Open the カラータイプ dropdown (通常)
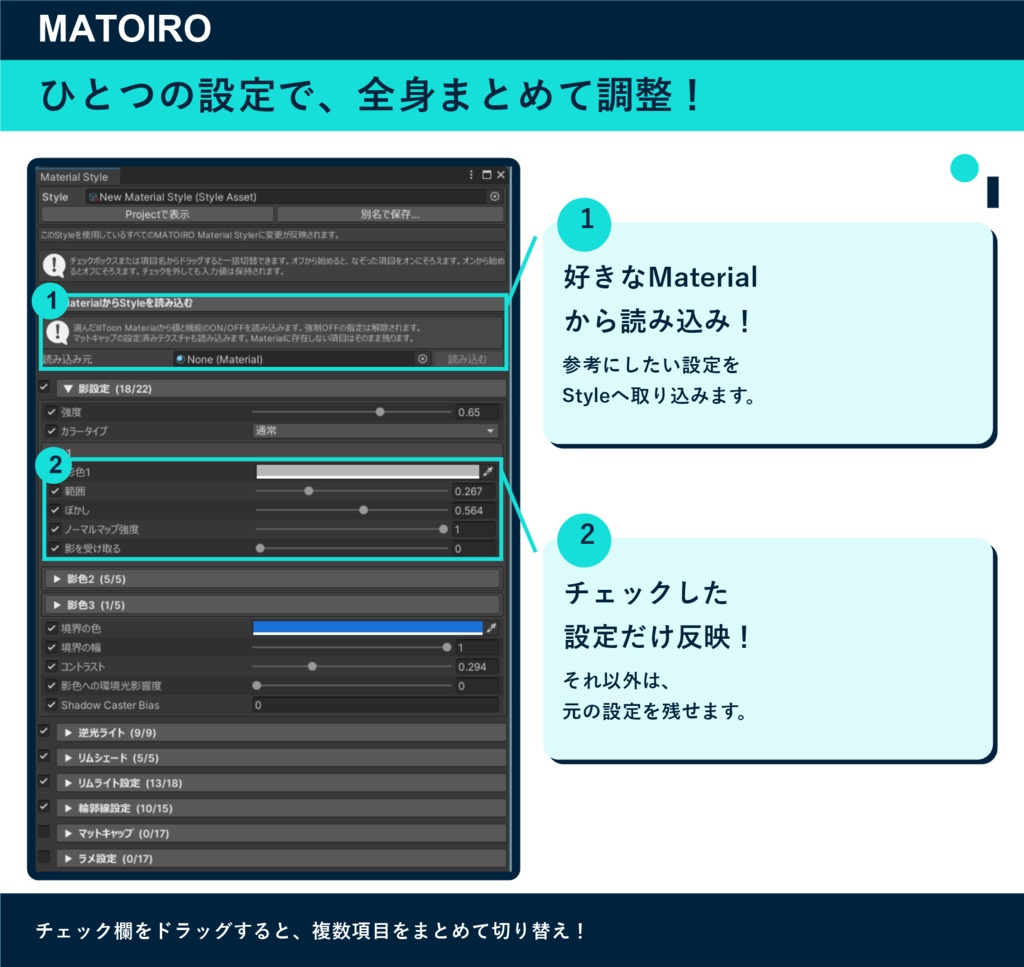Viewport: 1024px width, 967px height. point(375,431)
